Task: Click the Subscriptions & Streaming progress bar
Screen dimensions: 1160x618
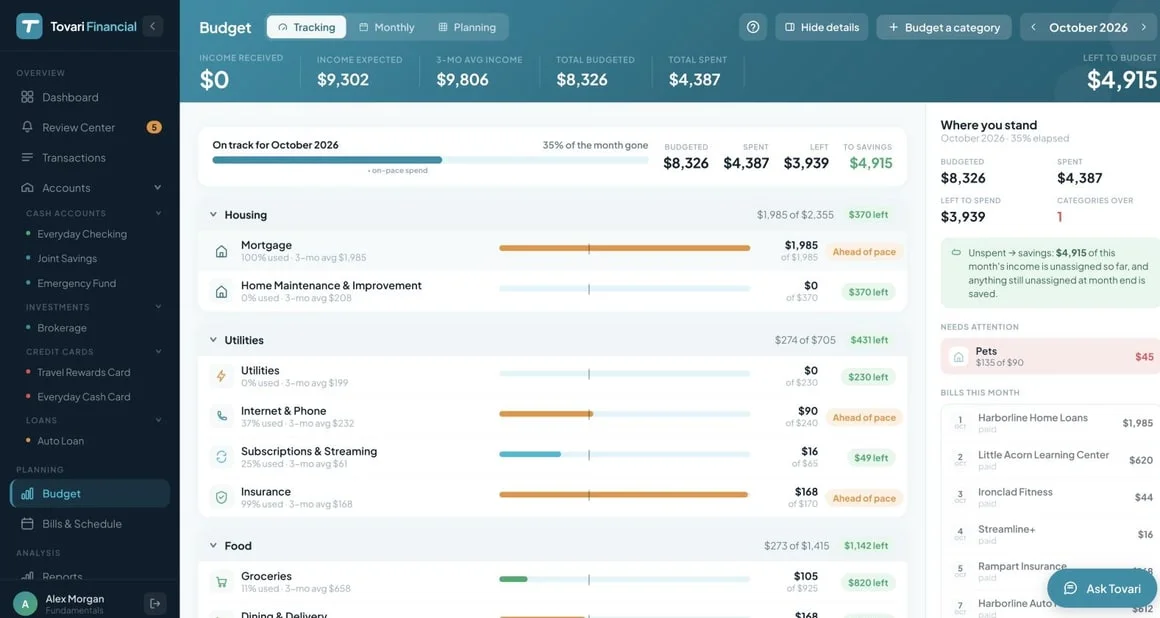Action: (624, 454)
